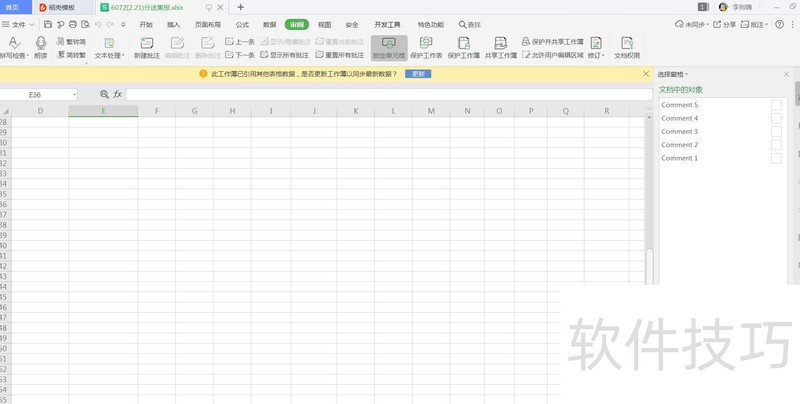This screenshot has height=404, width=800.
Task: Run spell check (拼写检查)
Action: tap(14, 47)
